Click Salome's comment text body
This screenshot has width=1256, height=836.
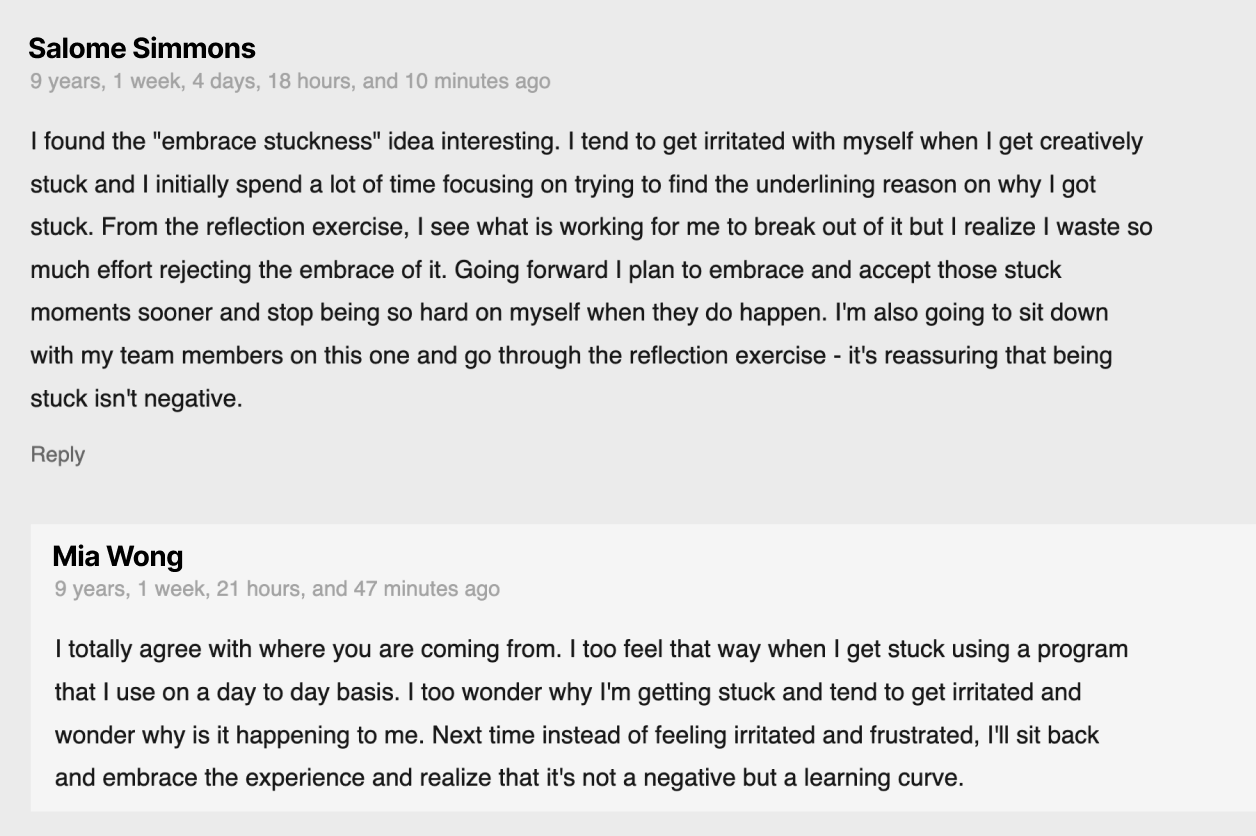[x=590, y=270]
